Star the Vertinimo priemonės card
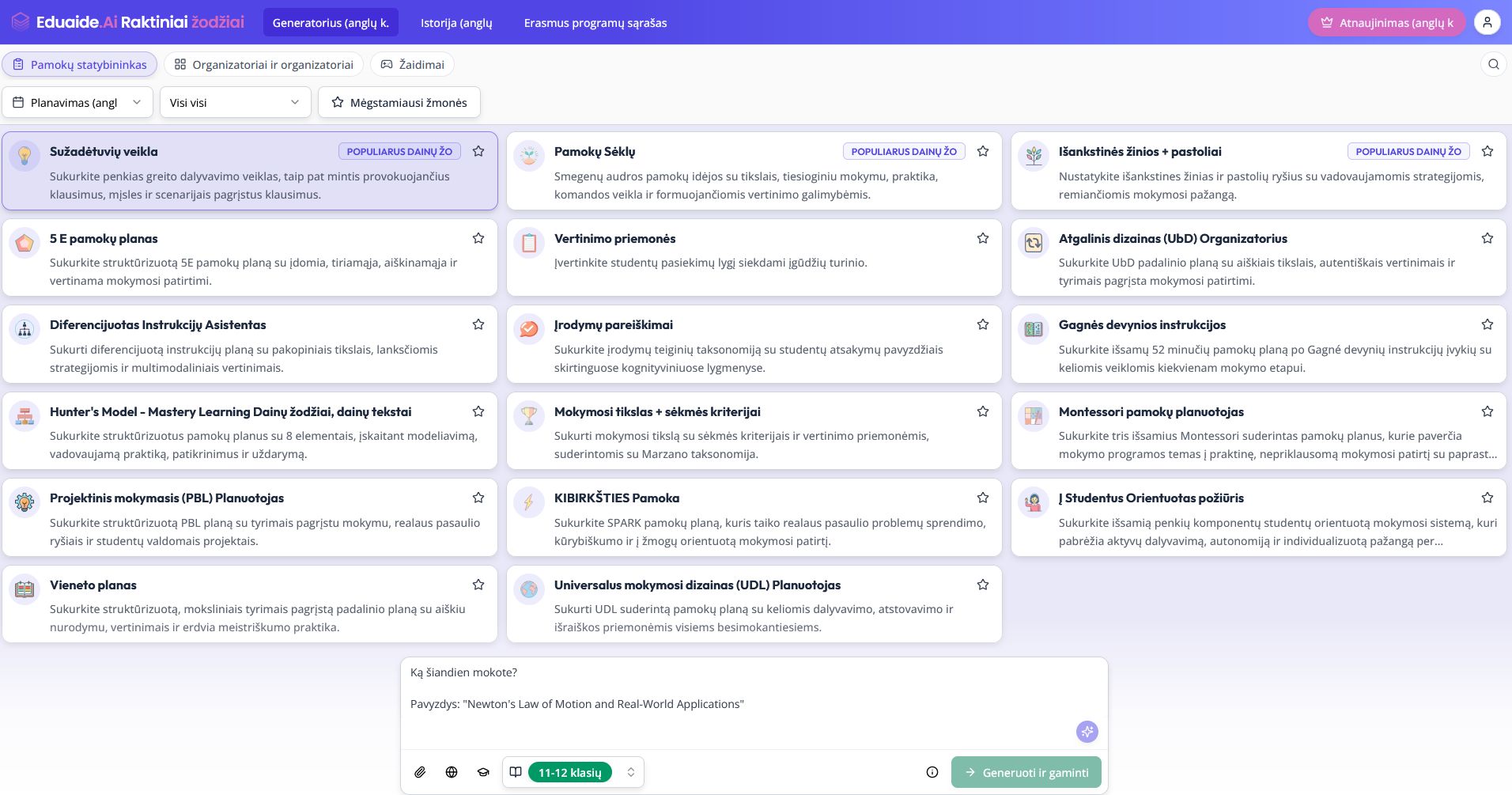Image resolution: width=1512 pixels, height=795 pixels. click(x=983, y=238)
